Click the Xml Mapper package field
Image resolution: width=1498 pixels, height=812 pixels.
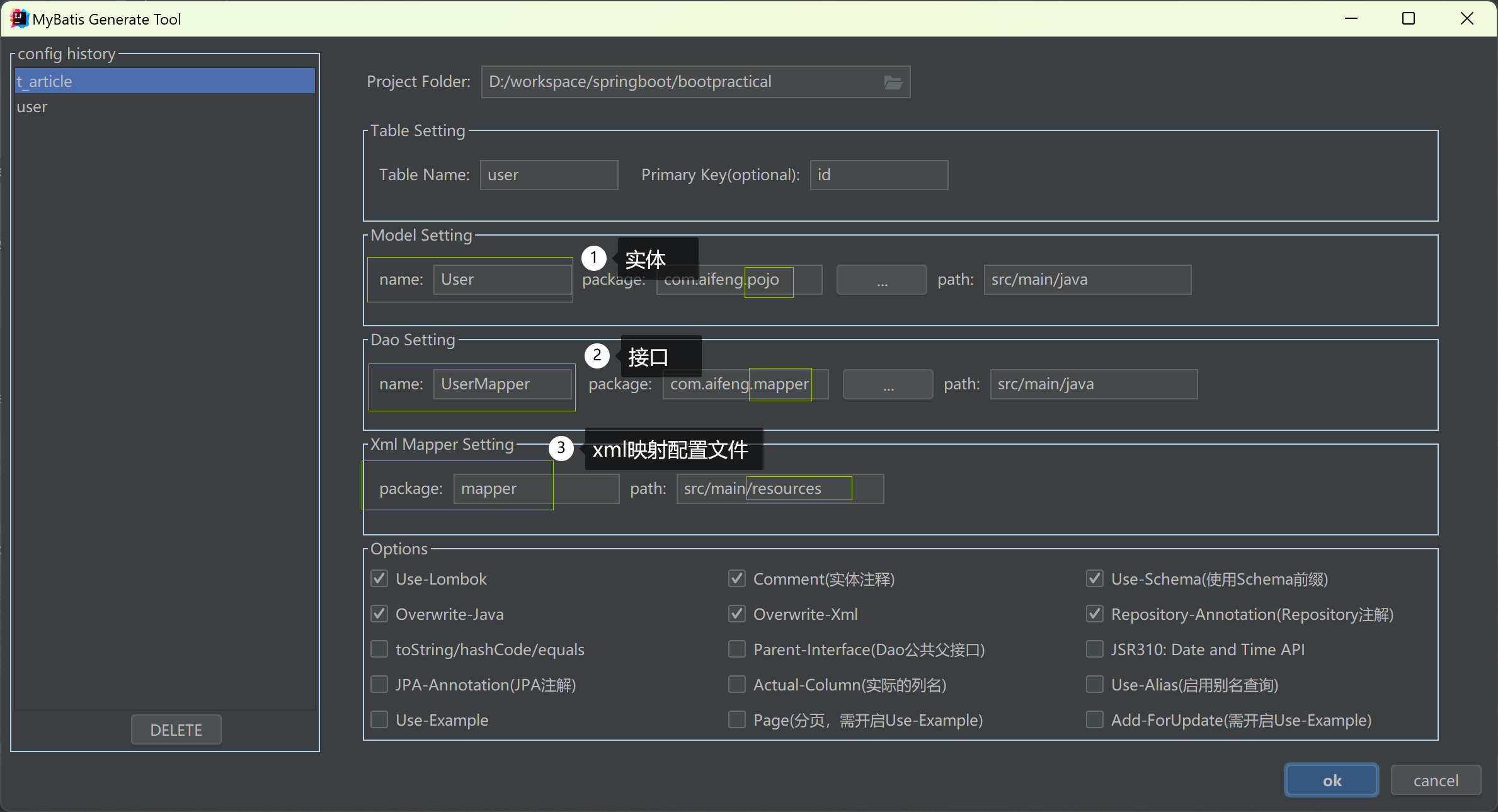point(537,489)
